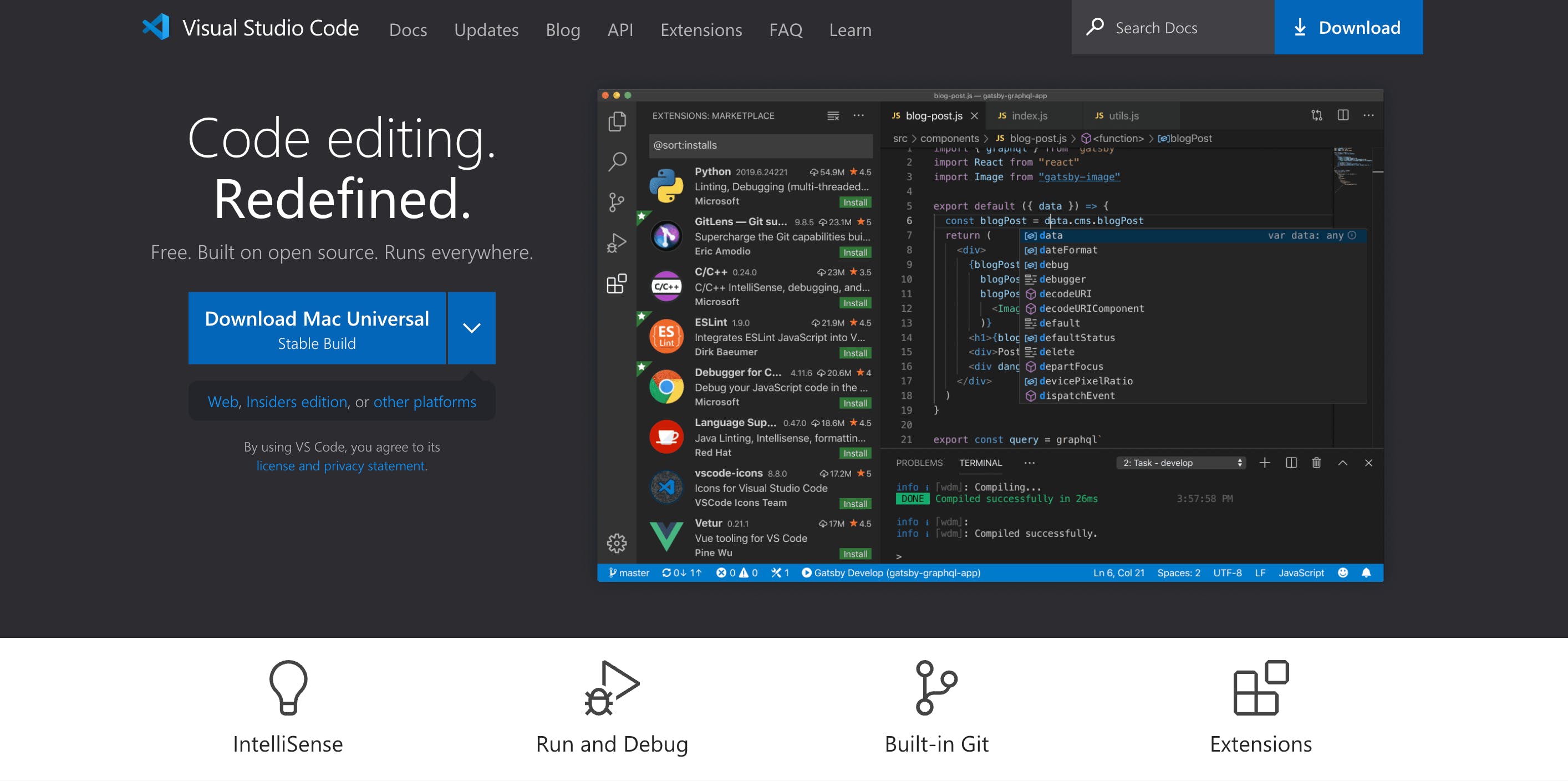Click the Vetur extension logo icon
1568x781 pixels.
(666, 536)
